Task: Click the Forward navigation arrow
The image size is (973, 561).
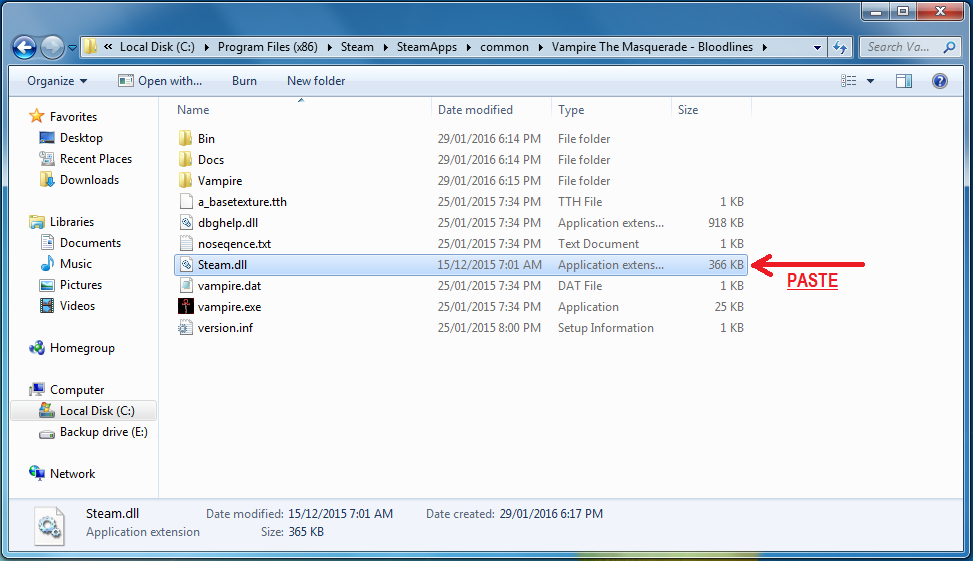Action: pos(52,47)
